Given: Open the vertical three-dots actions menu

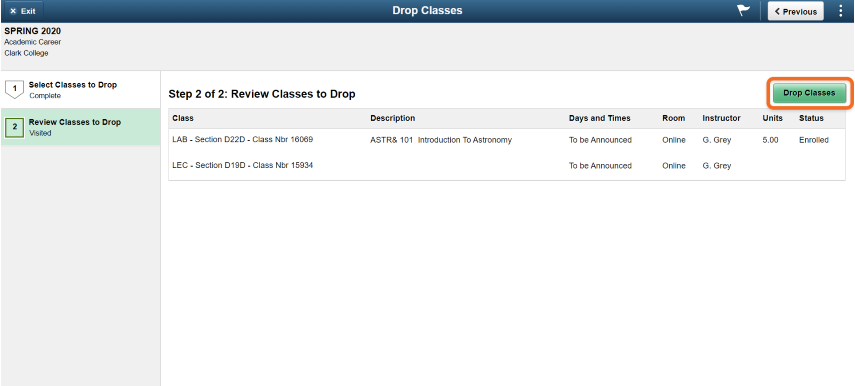Looking at the screenshot, I should pos(840,11).
